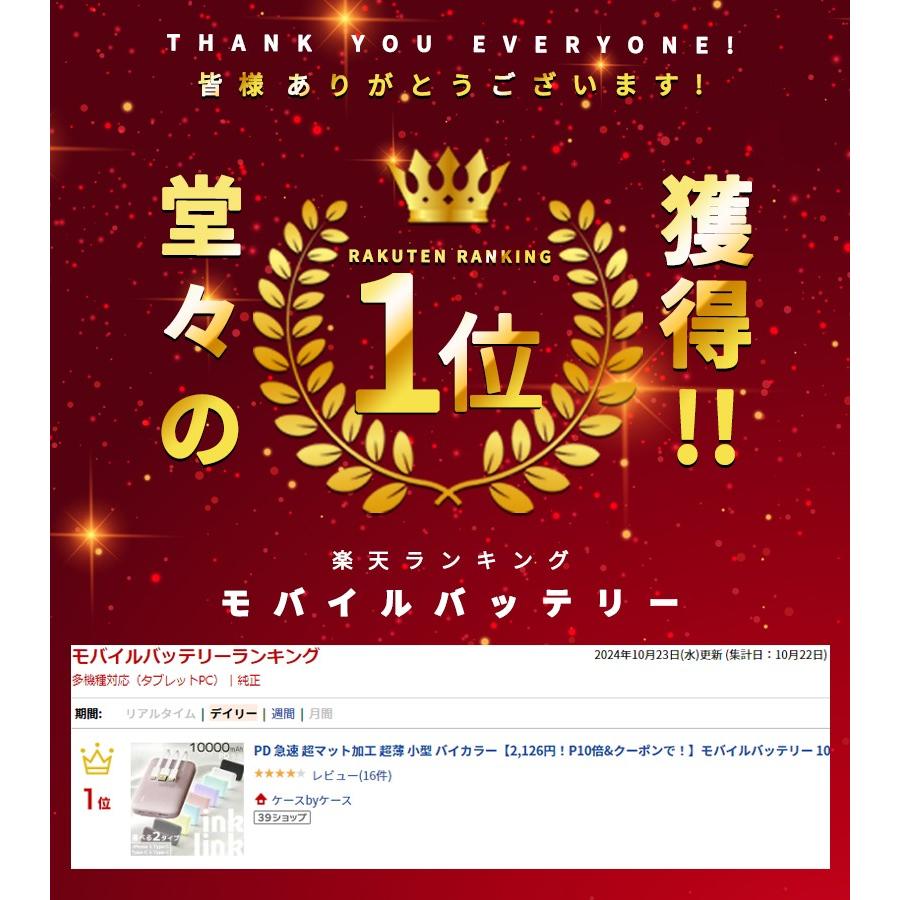
Task: Visit the ケースbyケース shop link
Action: [312, 800]
